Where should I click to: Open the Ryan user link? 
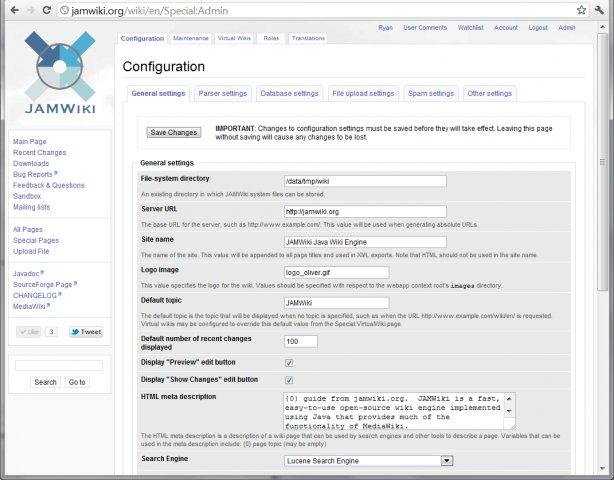385,28
